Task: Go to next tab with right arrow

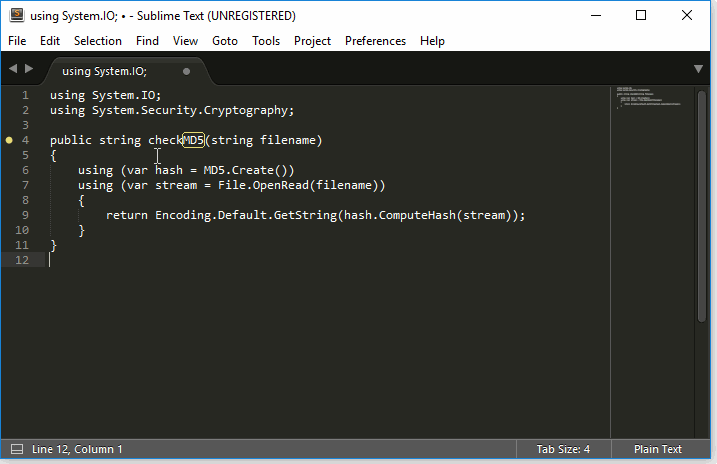Action: [29, 69]
